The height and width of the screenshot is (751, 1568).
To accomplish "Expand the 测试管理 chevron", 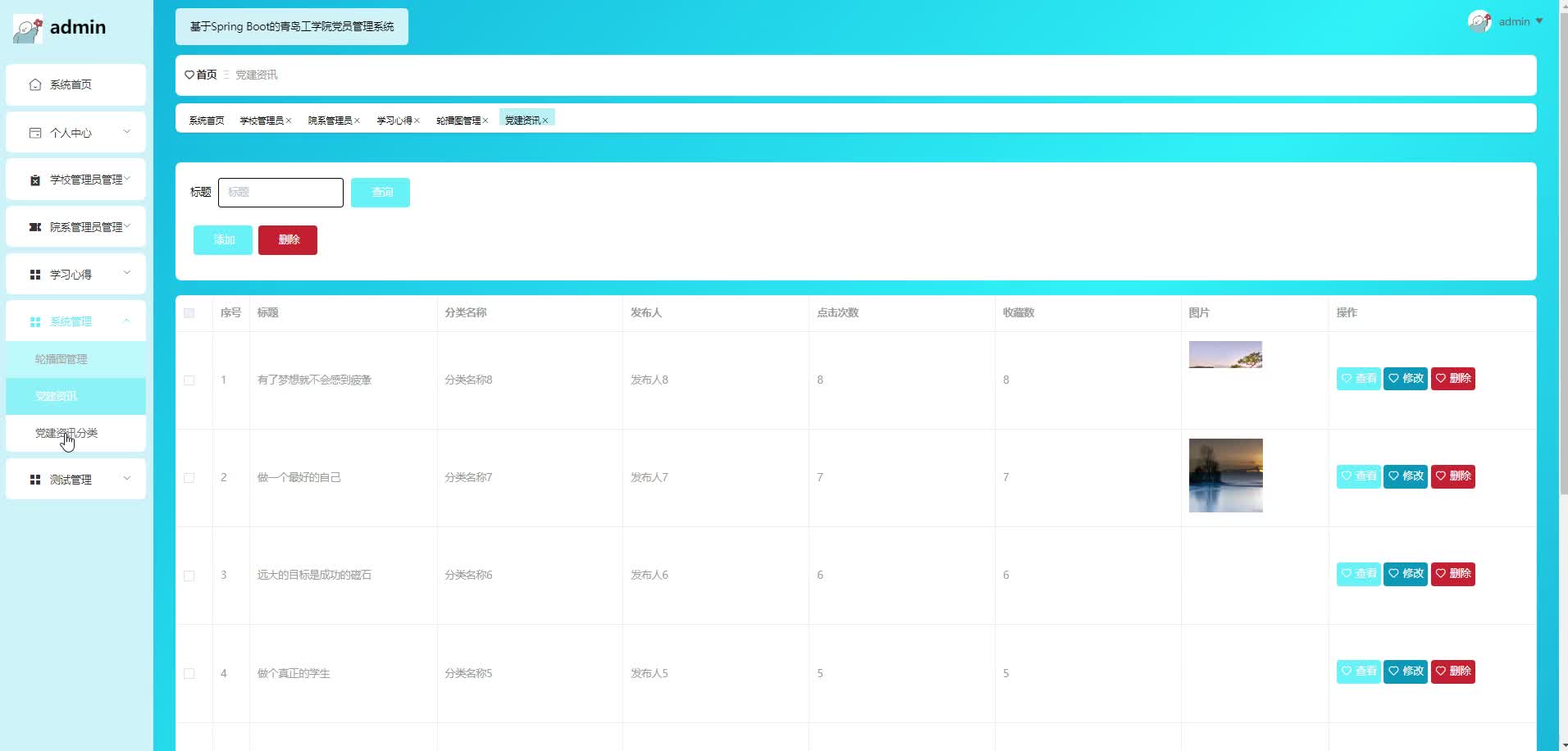I will pyautogui.click(x=127, y=478).
